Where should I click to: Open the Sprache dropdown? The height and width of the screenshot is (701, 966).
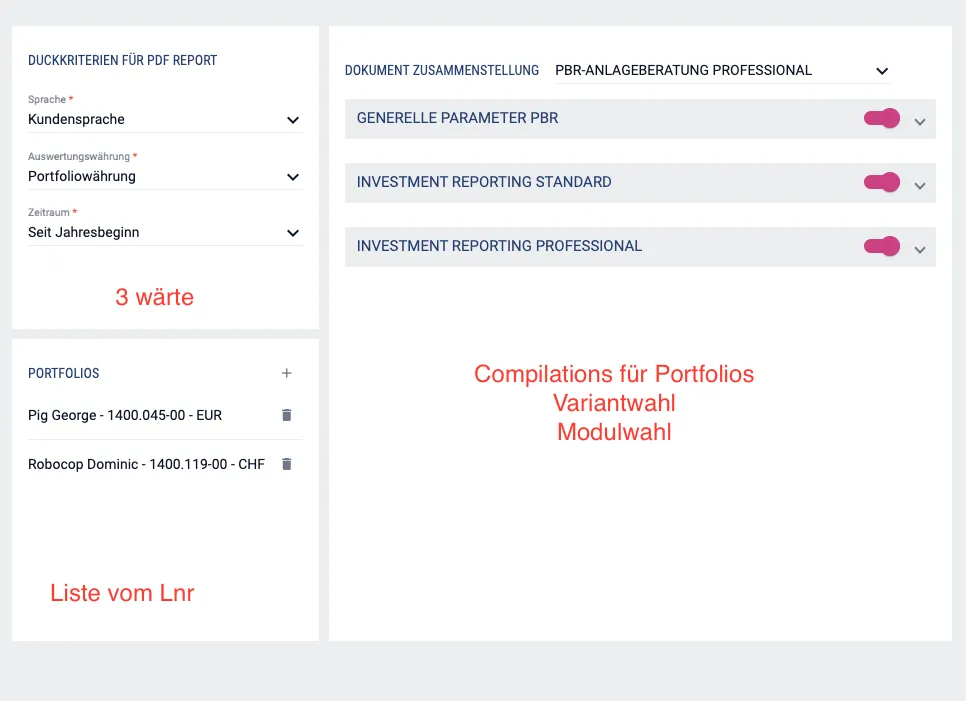(165, 120)
